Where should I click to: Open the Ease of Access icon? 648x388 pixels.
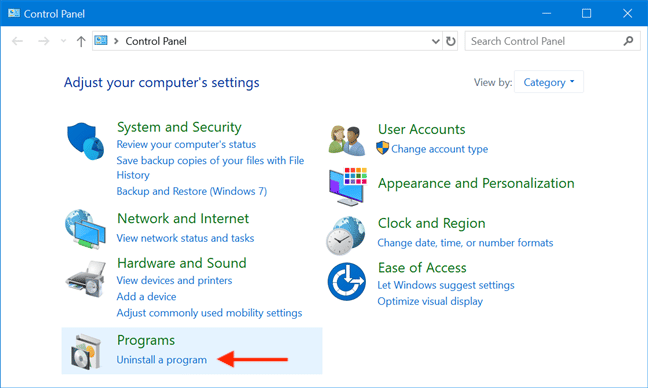(347, 282)
